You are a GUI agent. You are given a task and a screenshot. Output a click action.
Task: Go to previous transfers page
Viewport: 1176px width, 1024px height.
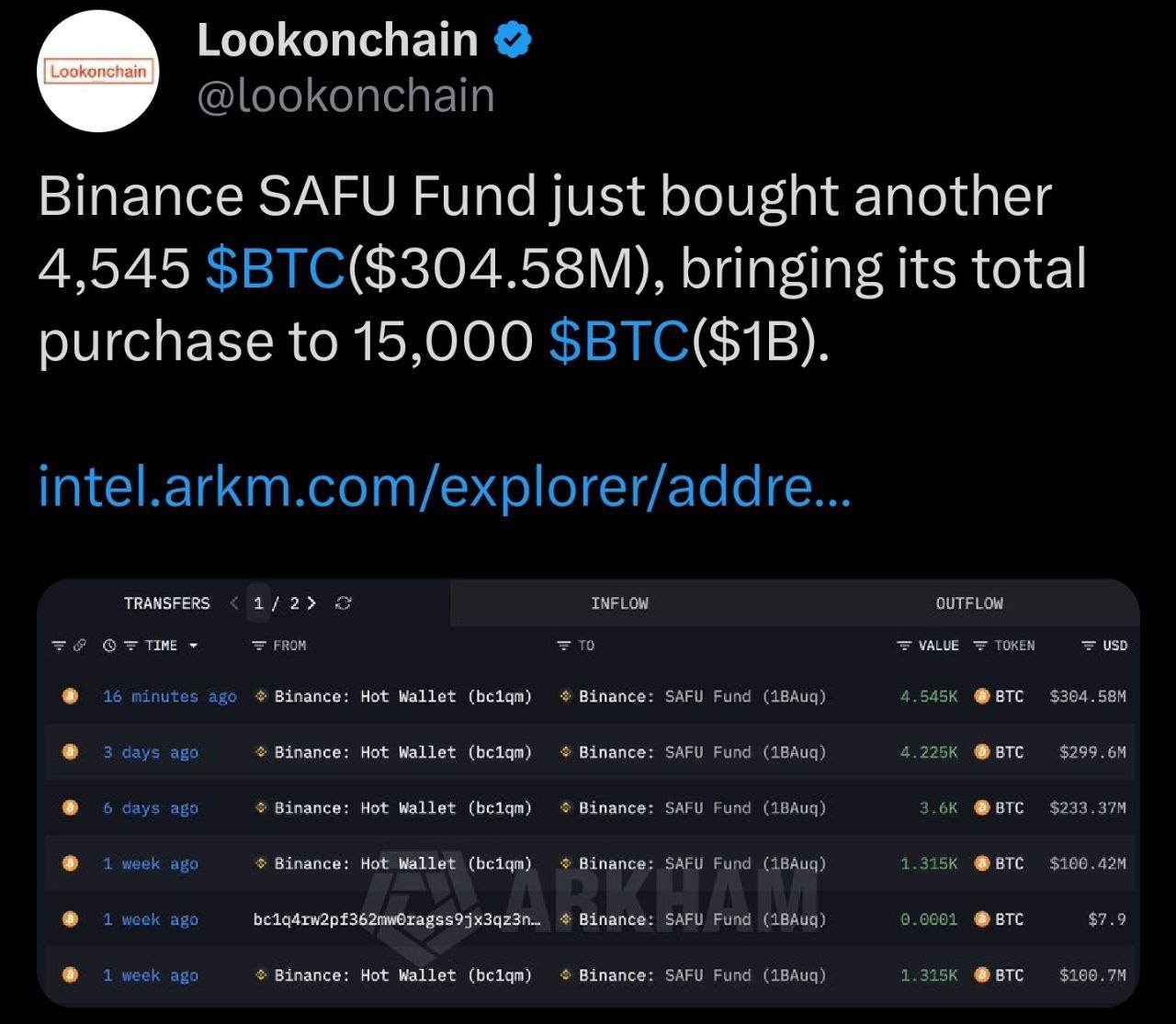point(234,603)
